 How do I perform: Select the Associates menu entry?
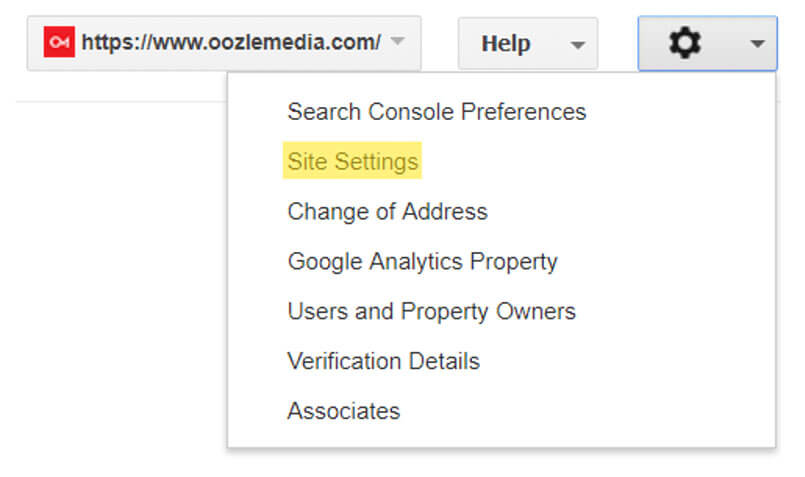343,411
